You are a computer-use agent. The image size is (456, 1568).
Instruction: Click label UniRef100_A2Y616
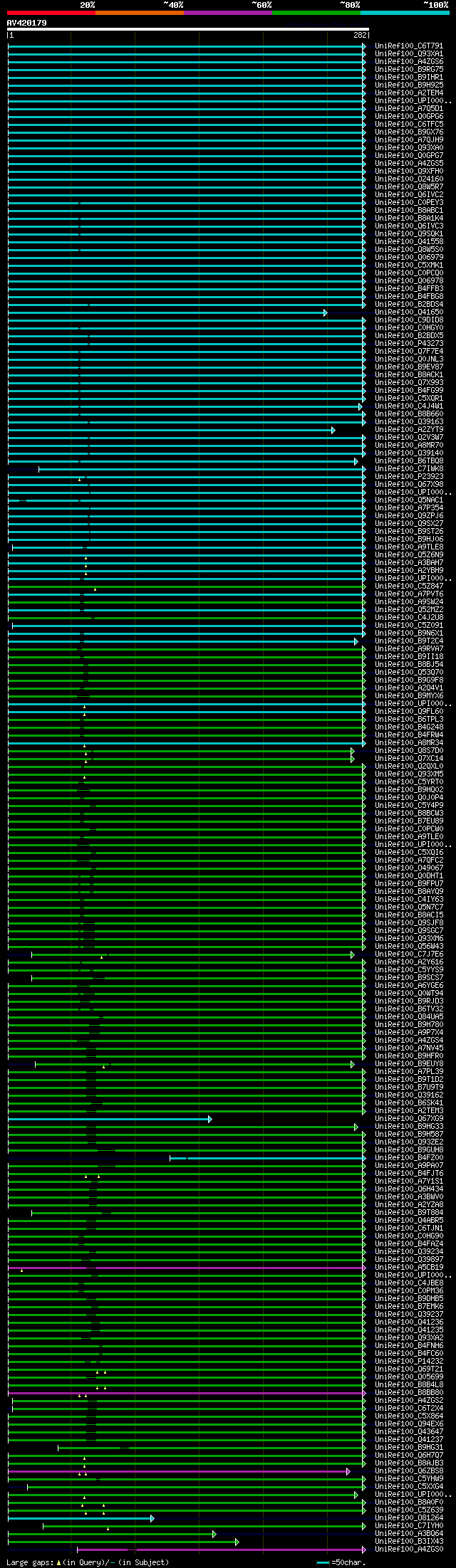[409, 962]
